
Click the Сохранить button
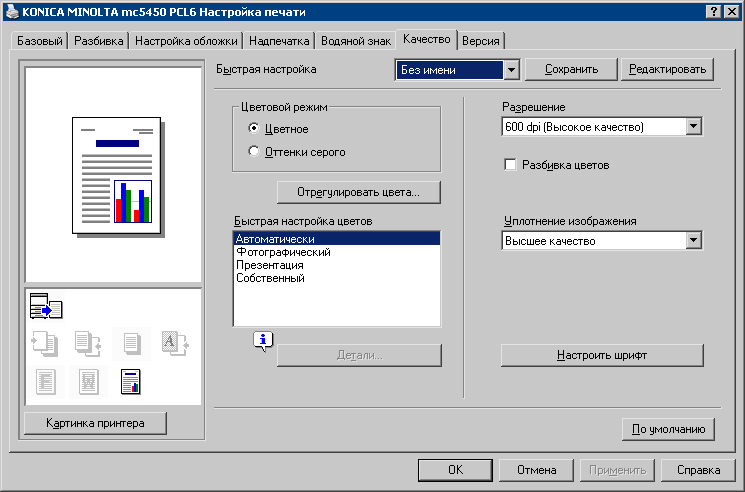[x=571, y=69]
